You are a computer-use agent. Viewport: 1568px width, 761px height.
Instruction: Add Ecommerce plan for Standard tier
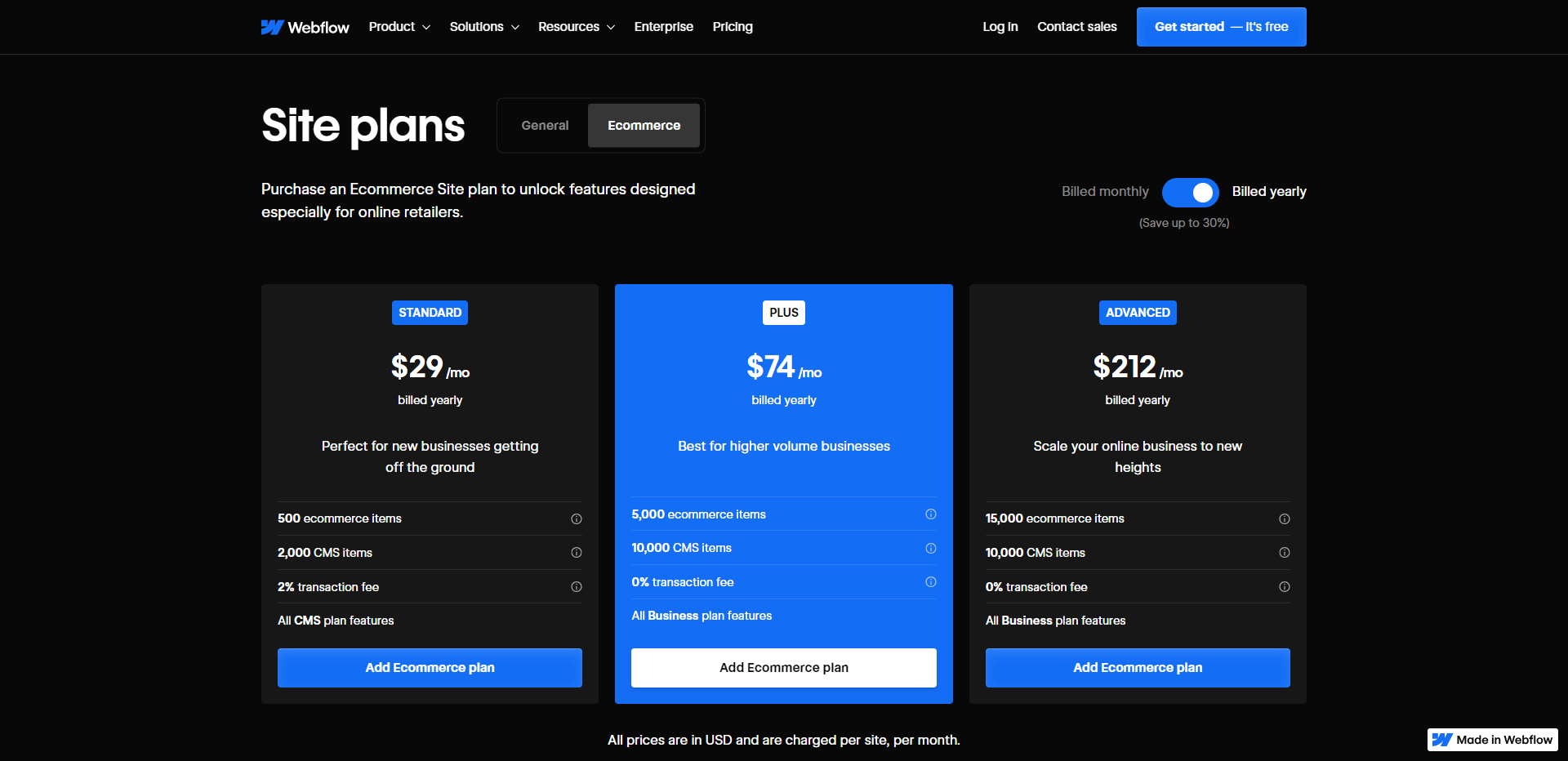click(x=430, y=668)
